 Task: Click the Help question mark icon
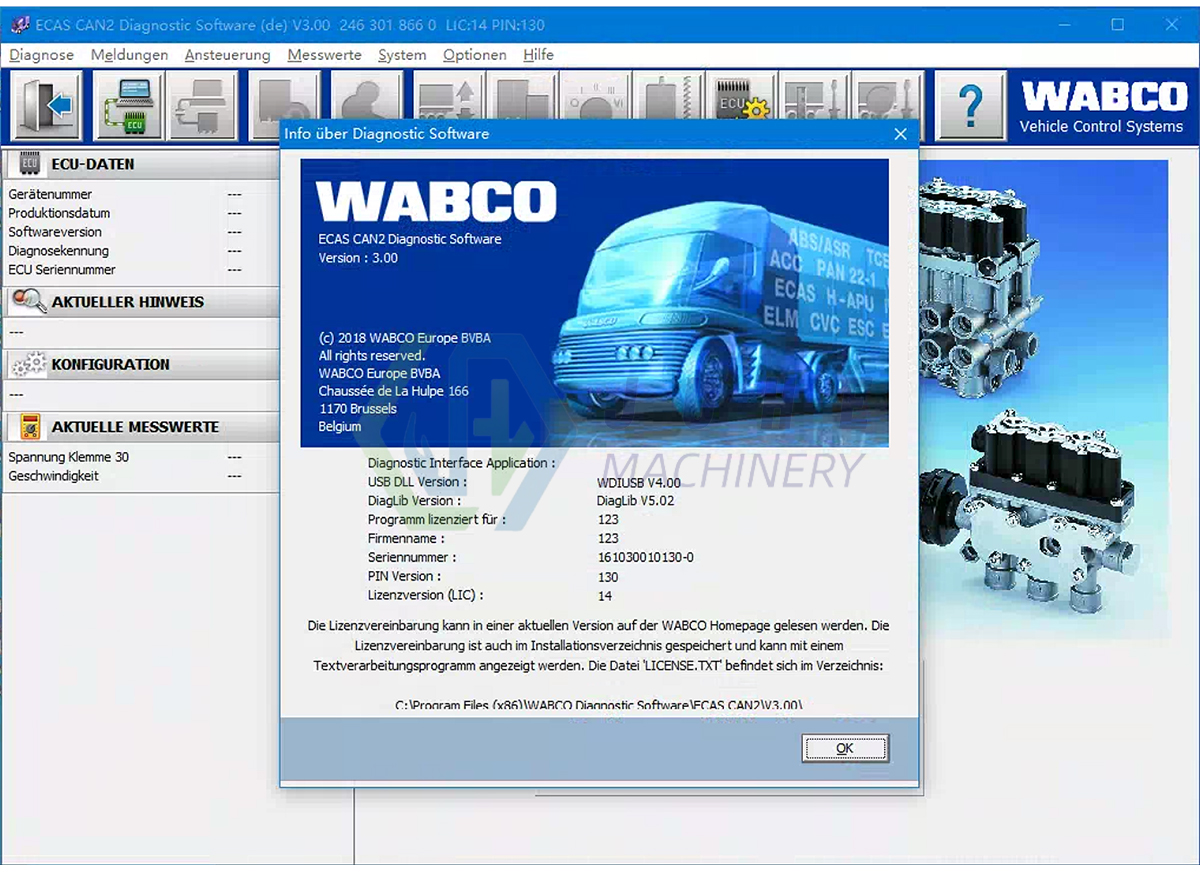(971, 104)
